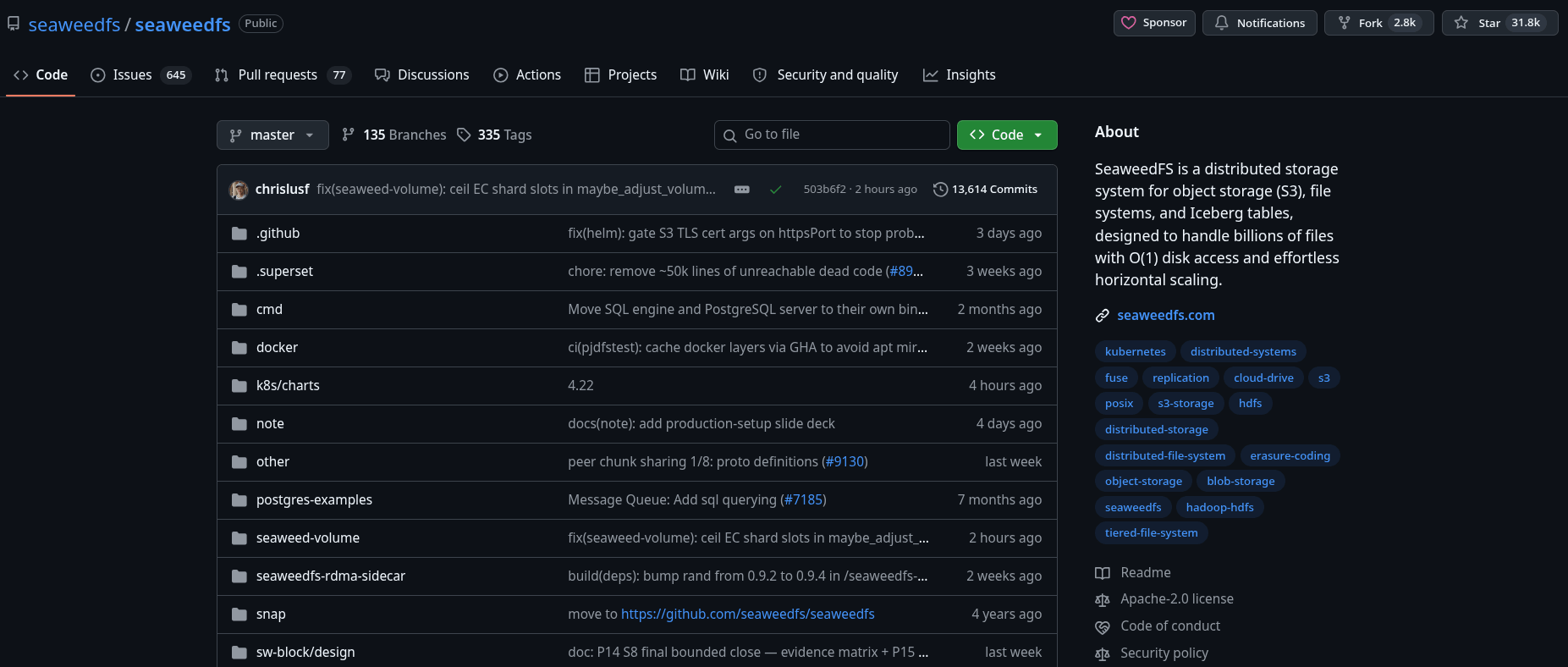The image size is (1568, 667).
Task: Open the docker folder
Action: click(277, 348)
